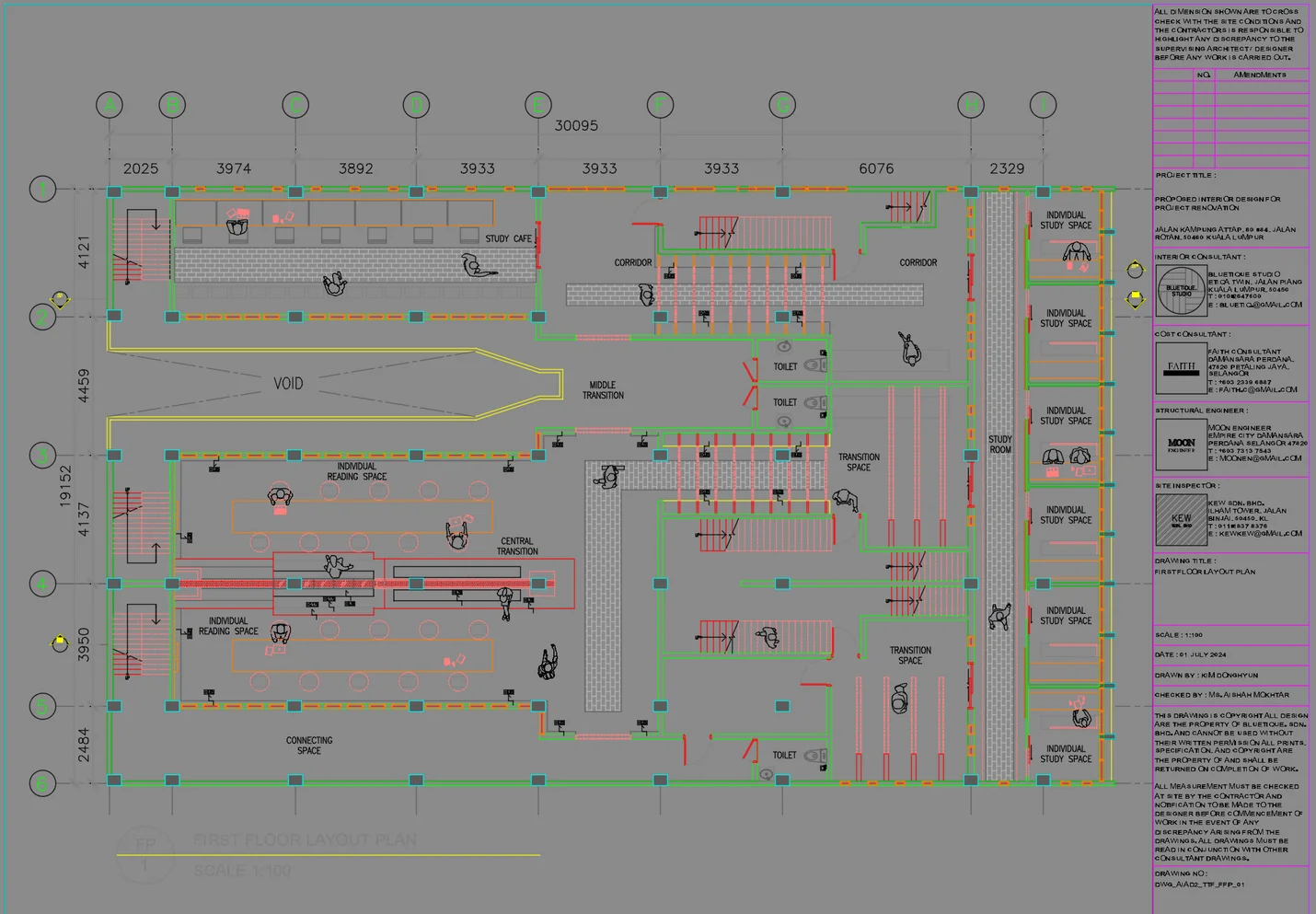Screen dimensions: 1316x914
Task: Click the DRAWING TITLE heading
Action: pos(1185,561)
